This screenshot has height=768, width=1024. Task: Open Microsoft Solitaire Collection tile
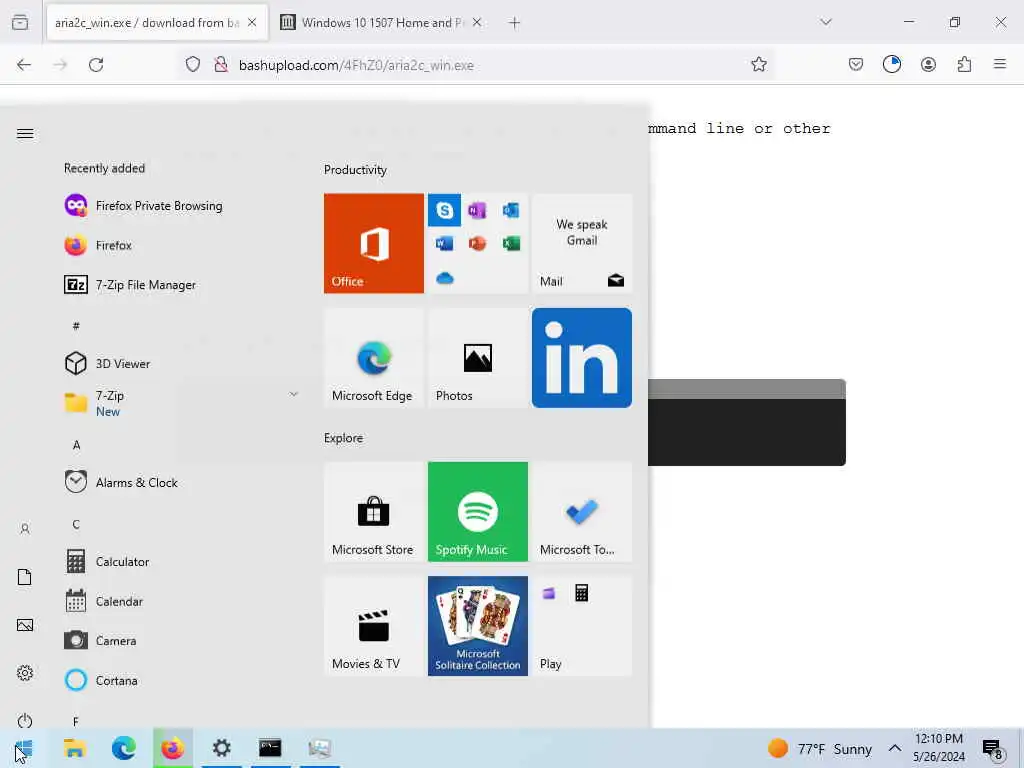(x=477, y=626)
